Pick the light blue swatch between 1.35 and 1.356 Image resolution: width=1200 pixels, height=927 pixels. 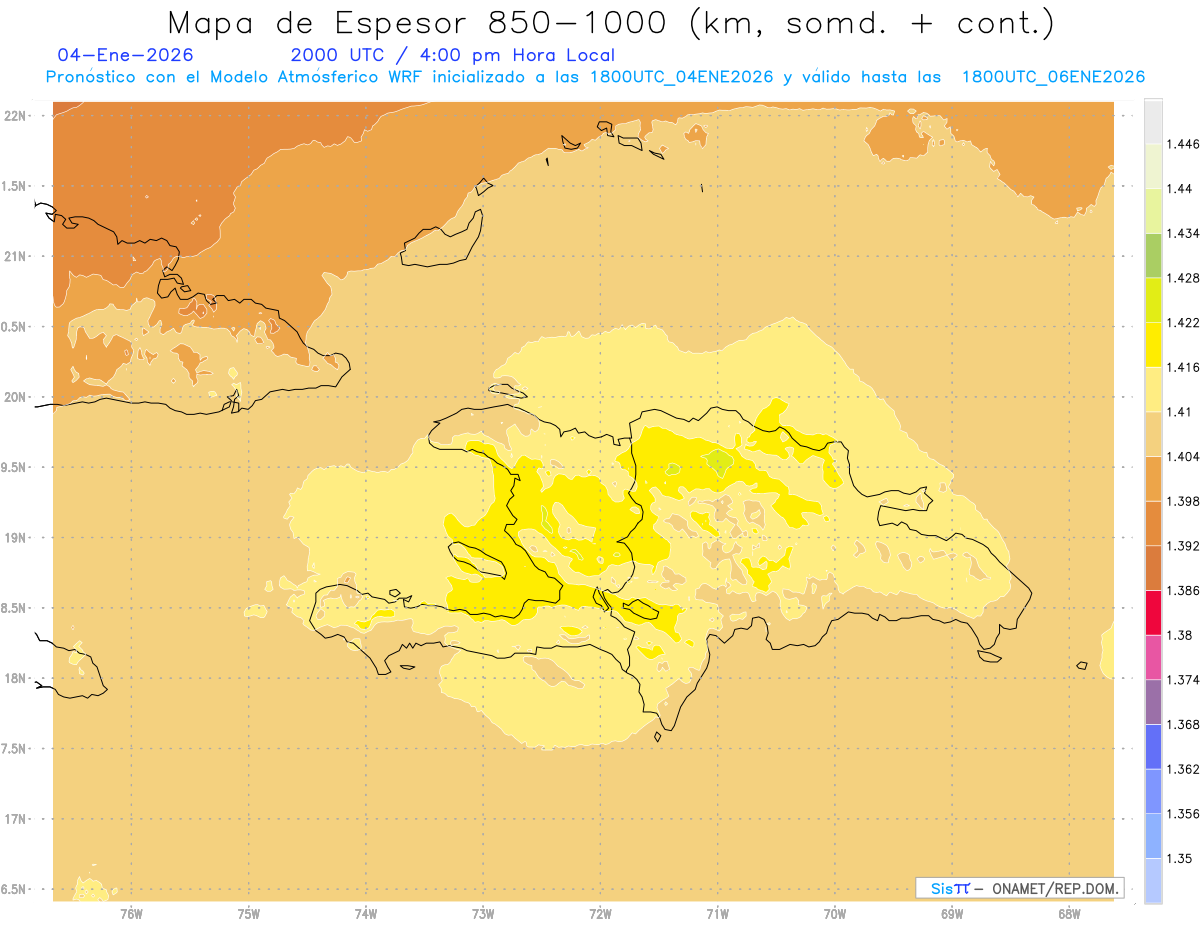(1153, 835)
